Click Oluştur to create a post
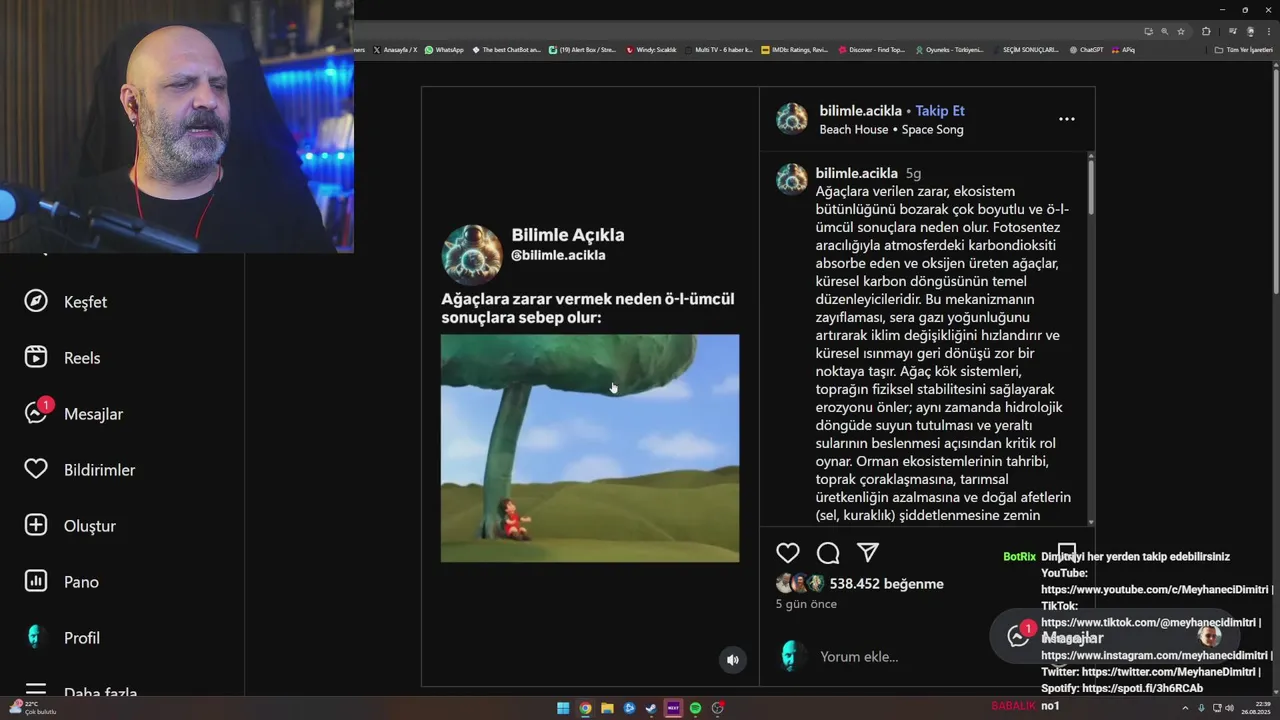 [70, 526]
